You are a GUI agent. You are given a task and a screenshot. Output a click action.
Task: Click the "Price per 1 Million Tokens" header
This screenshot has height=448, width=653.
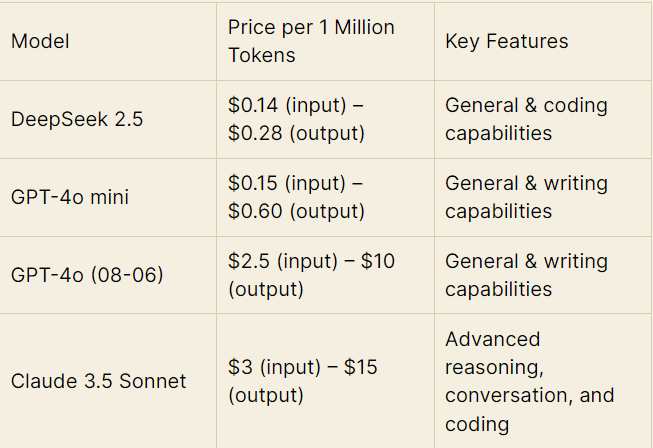[310, 41]
